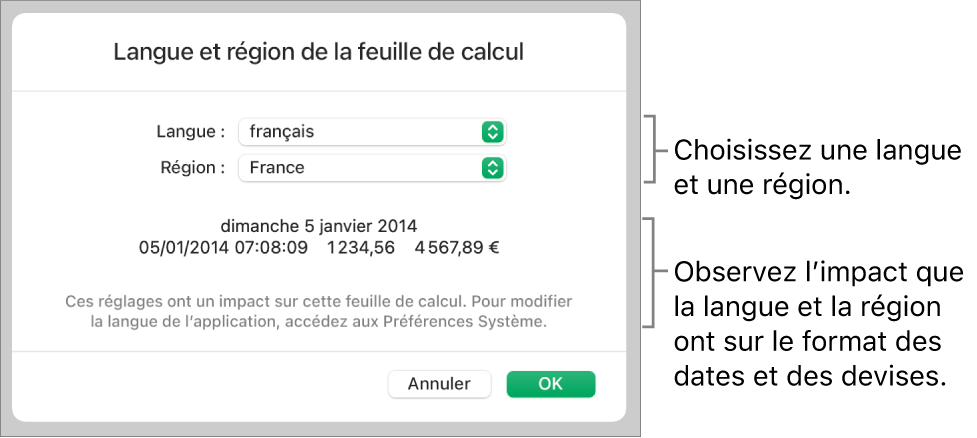The height and width of the screenshot is (438, 977).
Task: Confirm the settings with the OK button
Action: pos(551,384)
